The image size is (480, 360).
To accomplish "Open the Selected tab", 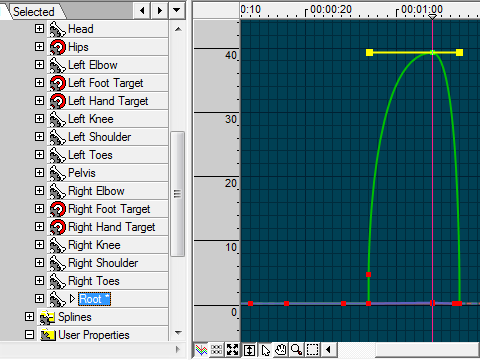I will [33, 12].
